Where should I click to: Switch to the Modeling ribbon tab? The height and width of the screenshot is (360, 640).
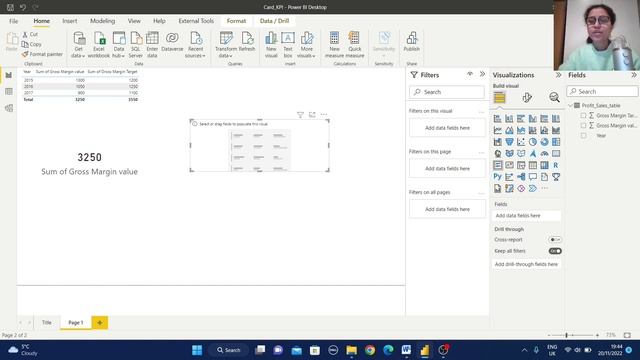pos(102,21)
